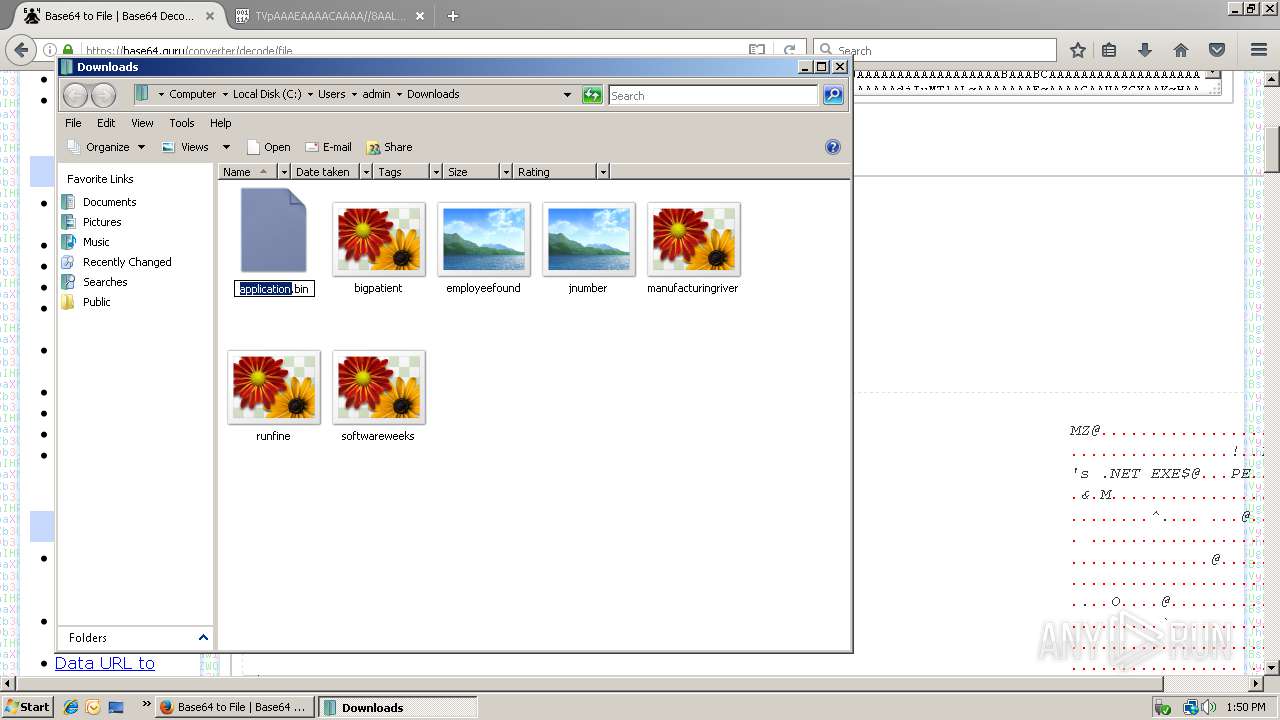1280x720 pixels.
Task: Select the jnumber image thumbnail
Action: (x=588, y=239)
